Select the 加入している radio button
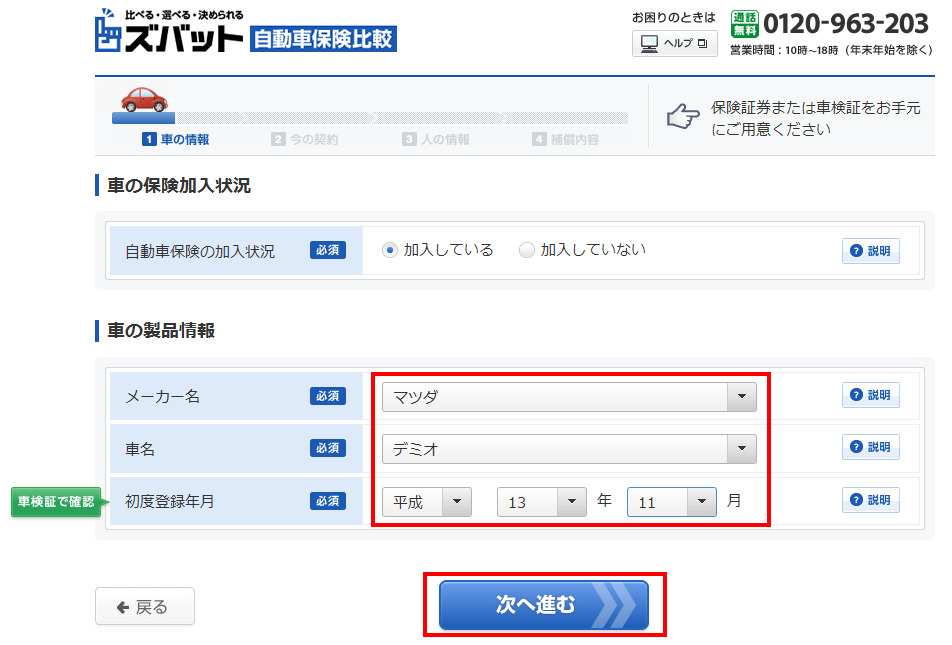Image resolution: width=952 pixels, height=645 pixels. tap(390, 250)
